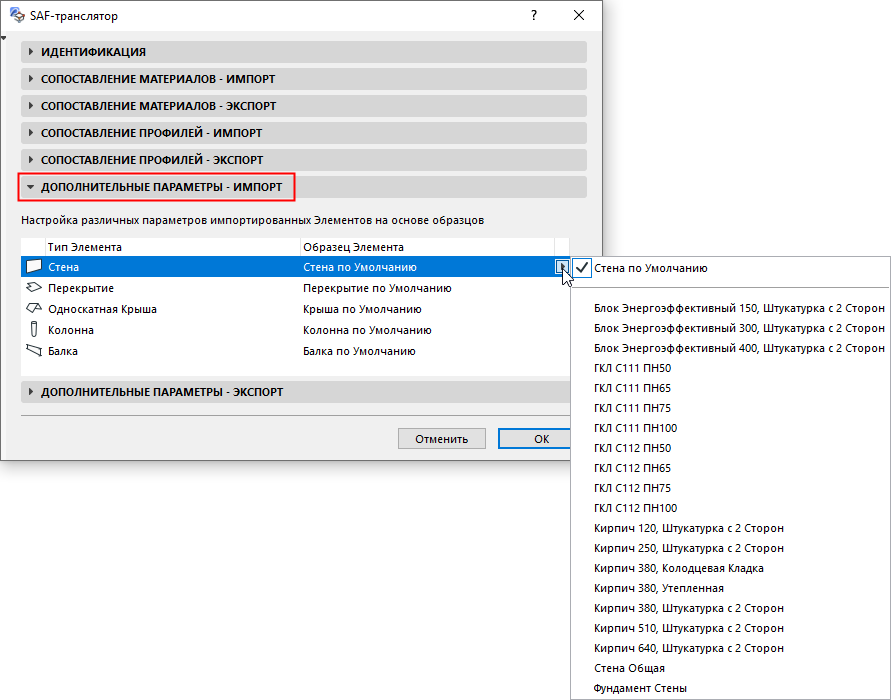This screenshot has width=891, height=700.
Task: Click the column icon beside Колонна
Action: coord(34,330)
